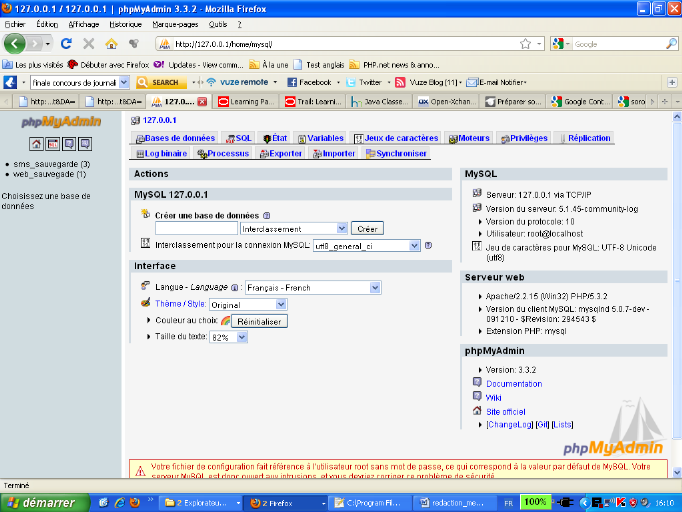Image resolution: width=682 pixels, height=512 pixels.
Task: Click help icon beside Créer une base de données
Action: click(267, 215)
